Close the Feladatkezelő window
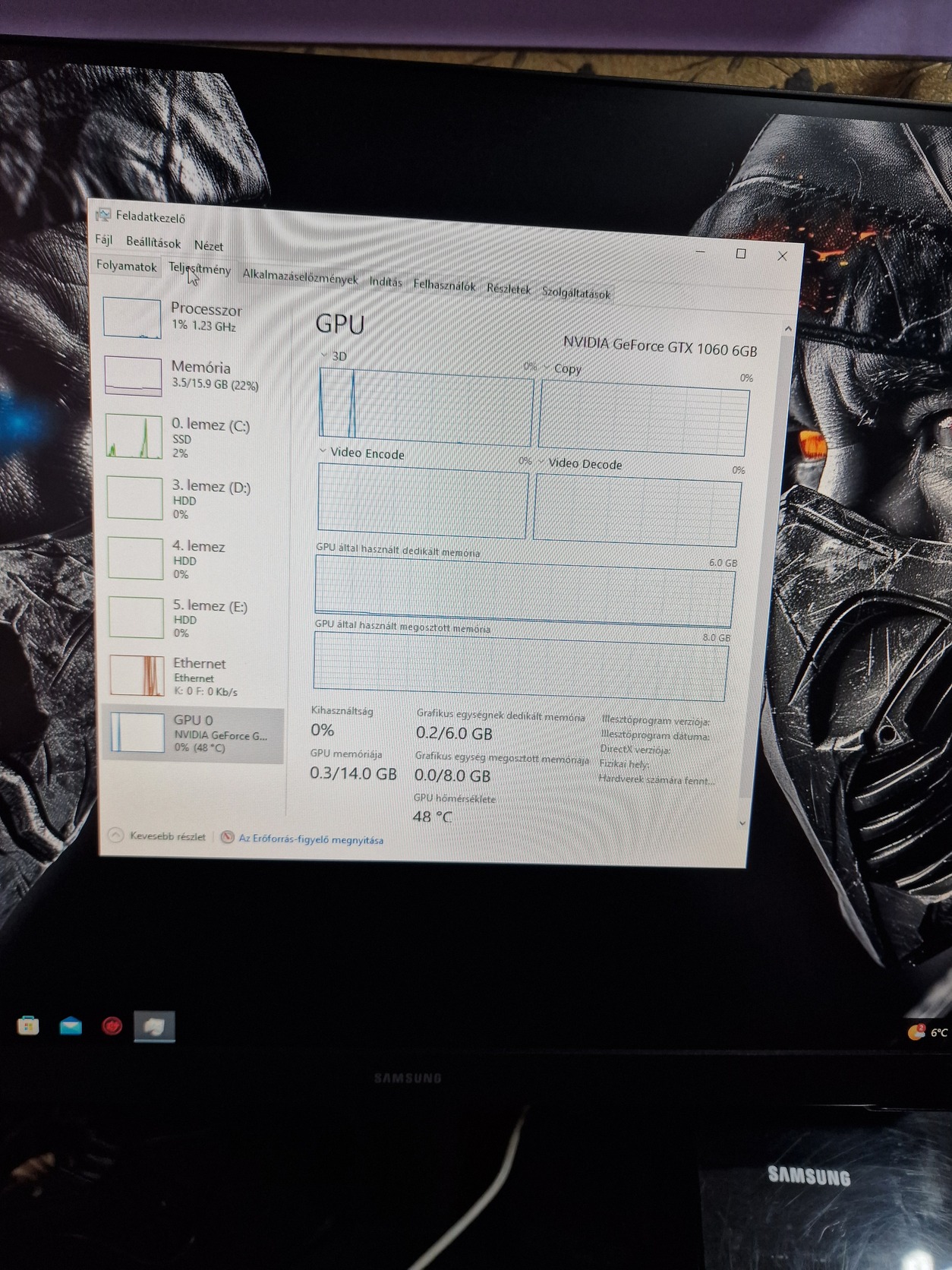This screenshot has height=1270, width=952. click(782, 256)
